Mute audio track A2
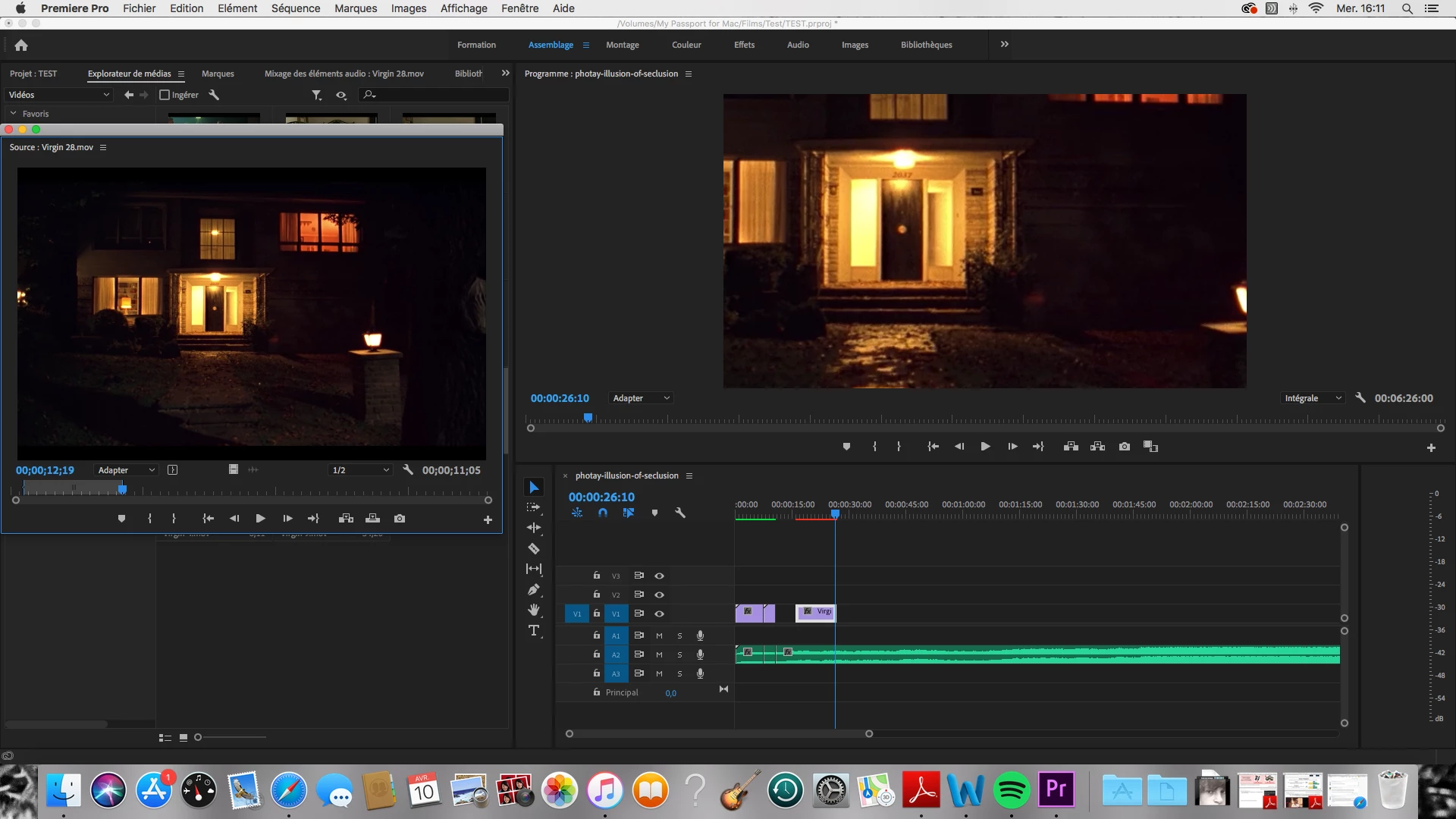The image size is (1456, 819). coord(659,654)
